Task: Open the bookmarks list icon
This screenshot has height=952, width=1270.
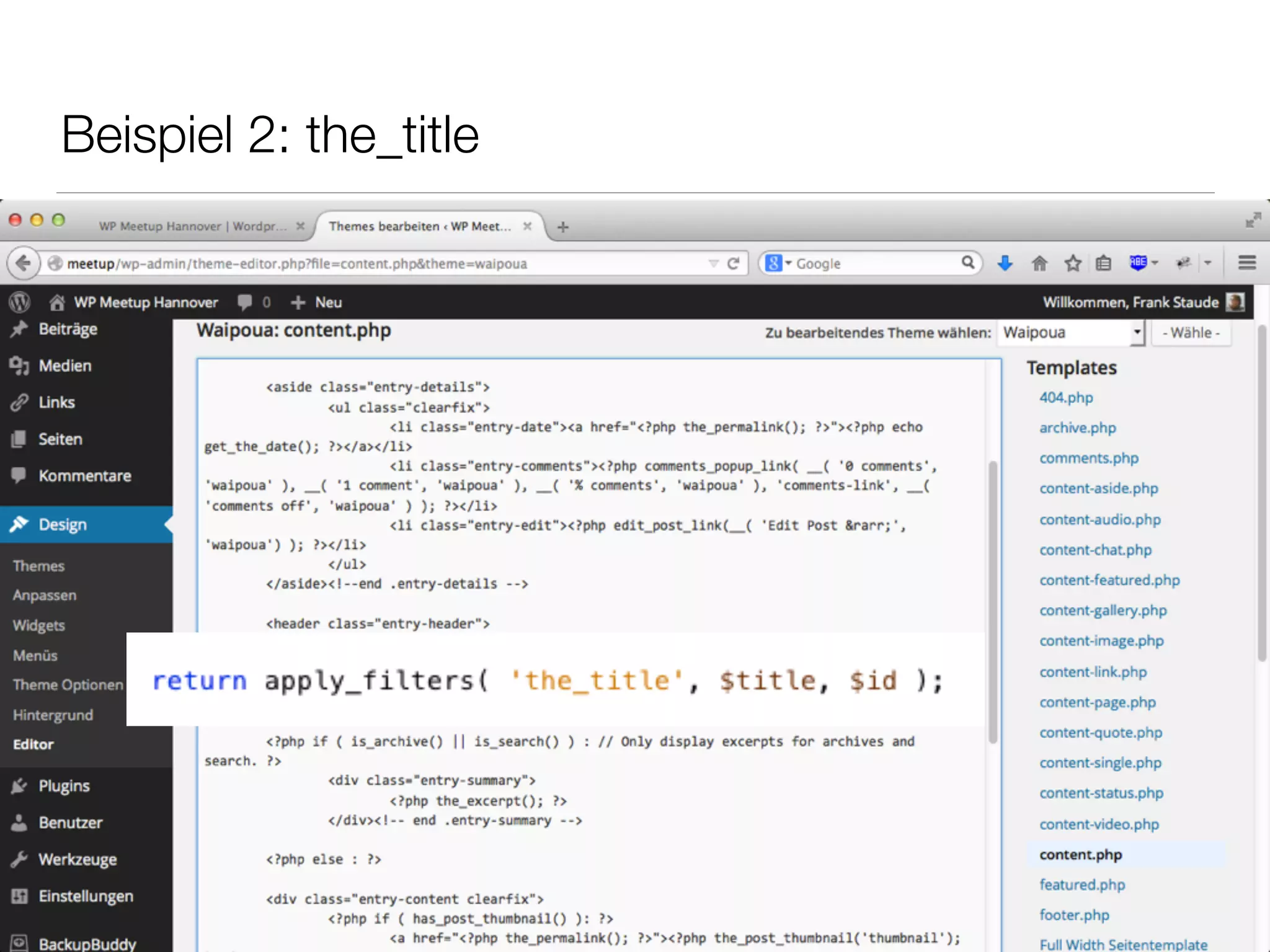Action: (x=1104, y=263)
